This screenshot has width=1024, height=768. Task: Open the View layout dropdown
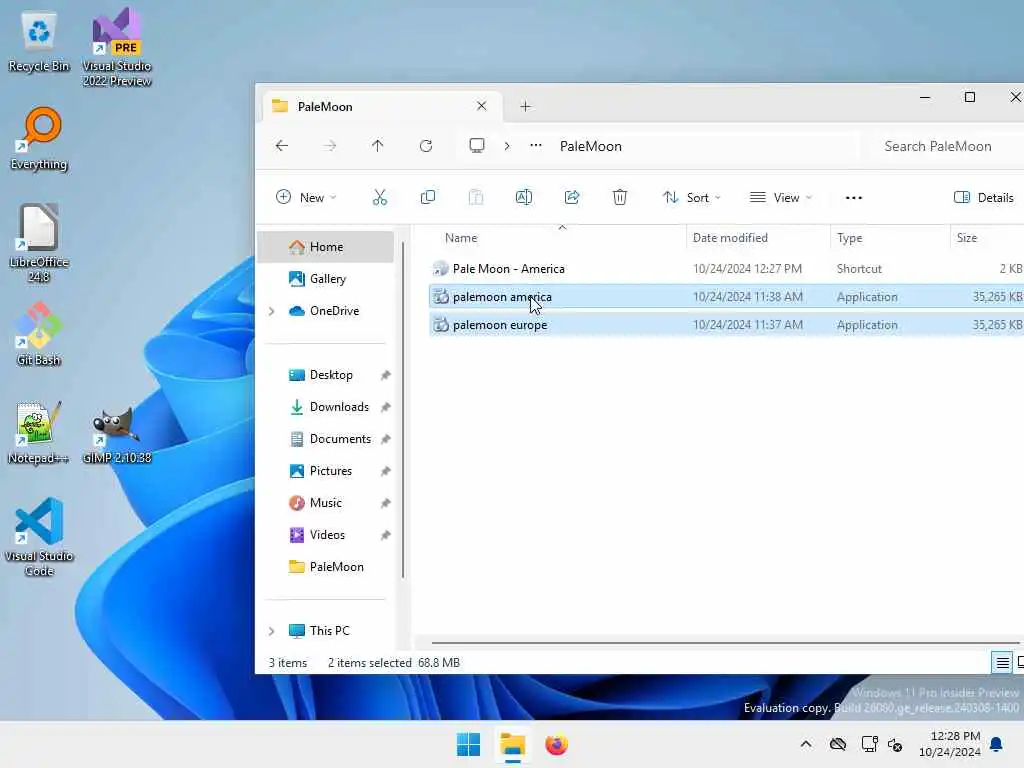(x=781, y=197)
